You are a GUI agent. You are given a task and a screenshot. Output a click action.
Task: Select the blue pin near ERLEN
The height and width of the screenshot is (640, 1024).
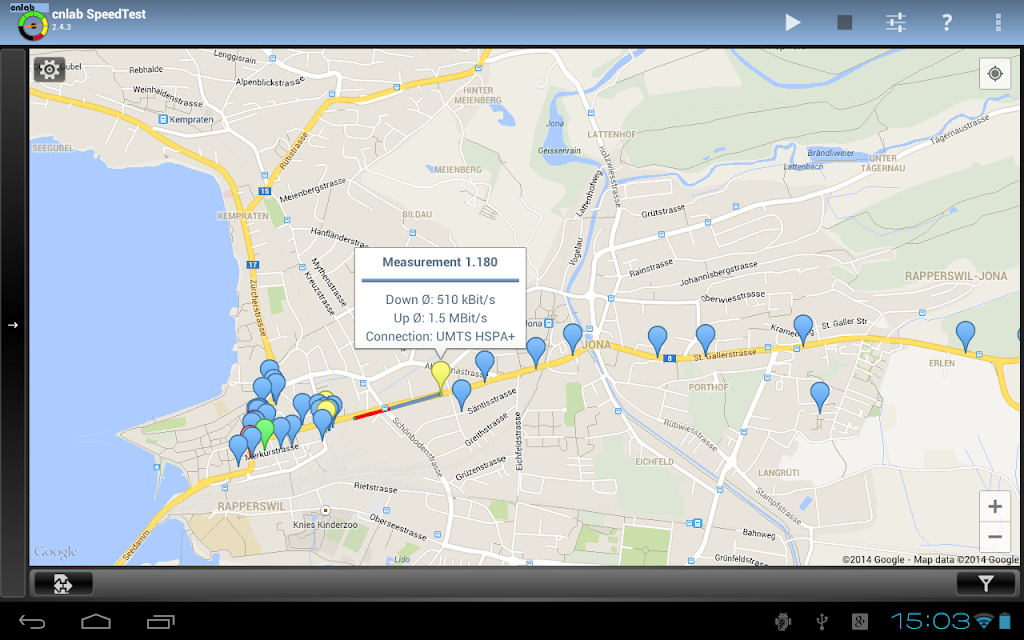[965, 336]
